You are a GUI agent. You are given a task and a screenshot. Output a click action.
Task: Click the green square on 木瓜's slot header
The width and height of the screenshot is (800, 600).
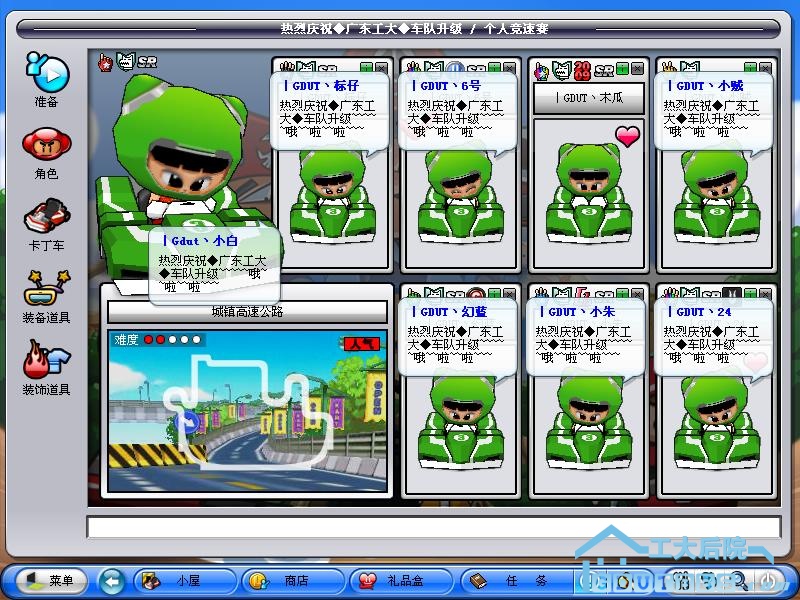(622, 70)
